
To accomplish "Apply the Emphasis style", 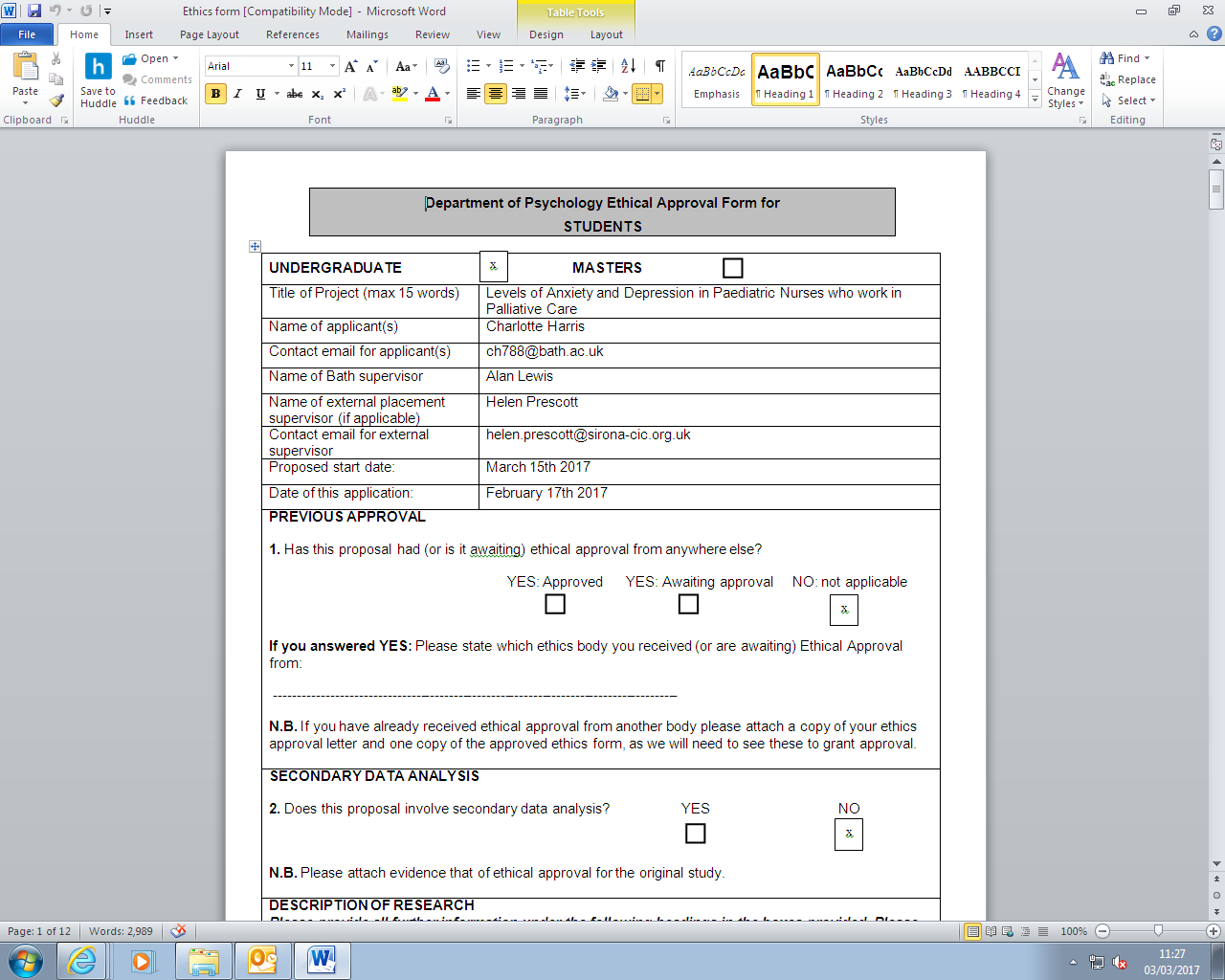I will point(717,79).
